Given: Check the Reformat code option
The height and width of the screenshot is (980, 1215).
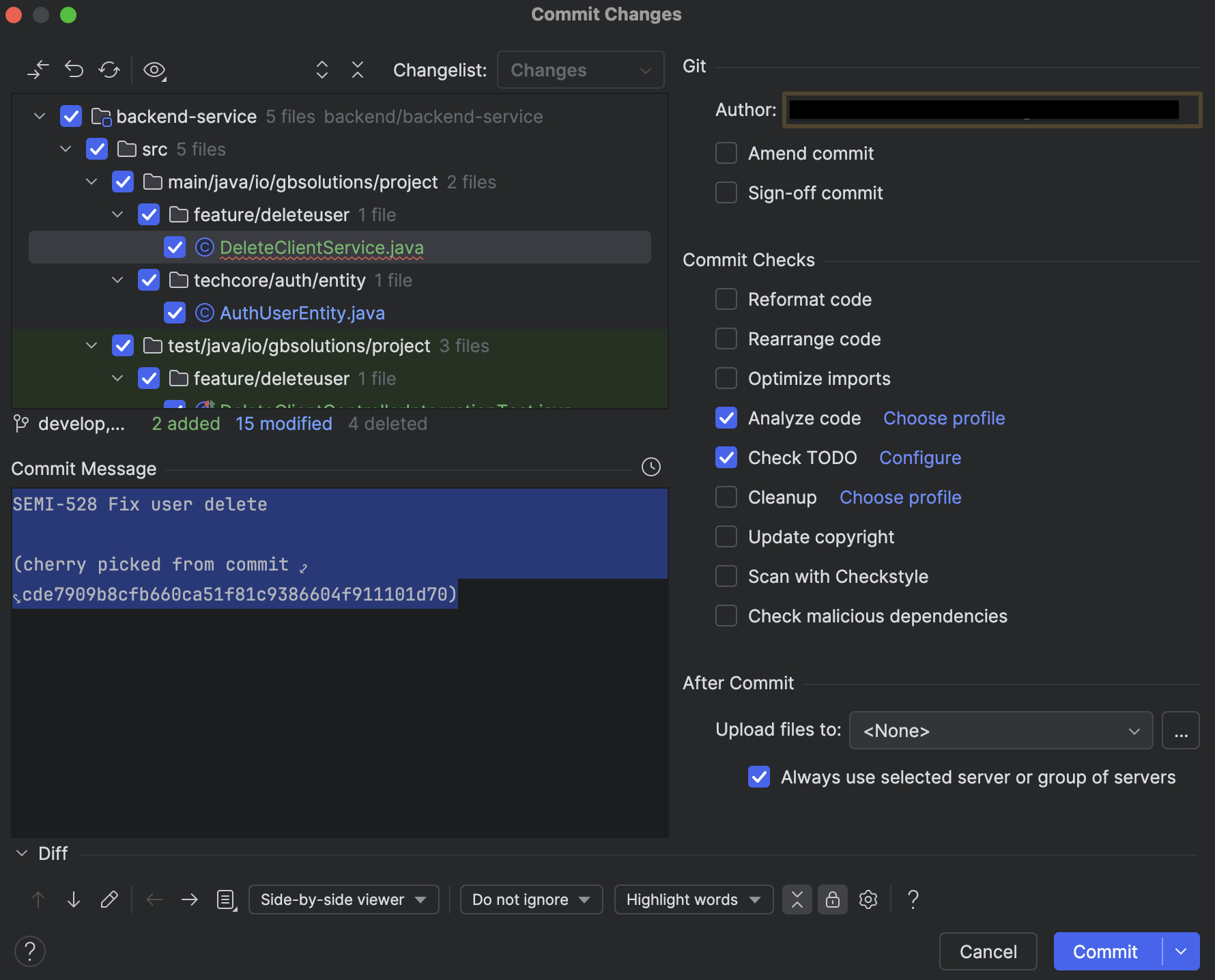Looking at the screenshot, I should (726, 299).
